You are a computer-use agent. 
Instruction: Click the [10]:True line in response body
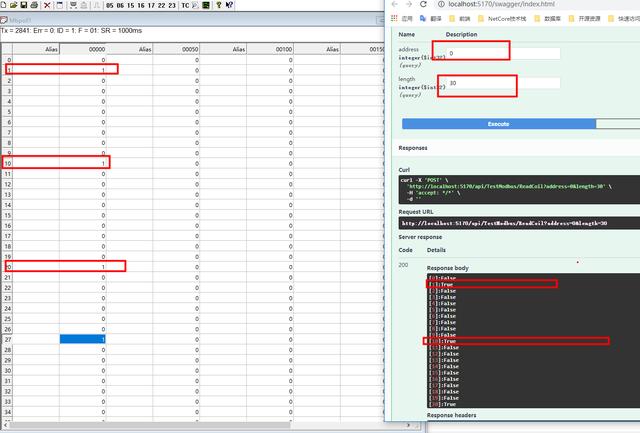[442, 341]
